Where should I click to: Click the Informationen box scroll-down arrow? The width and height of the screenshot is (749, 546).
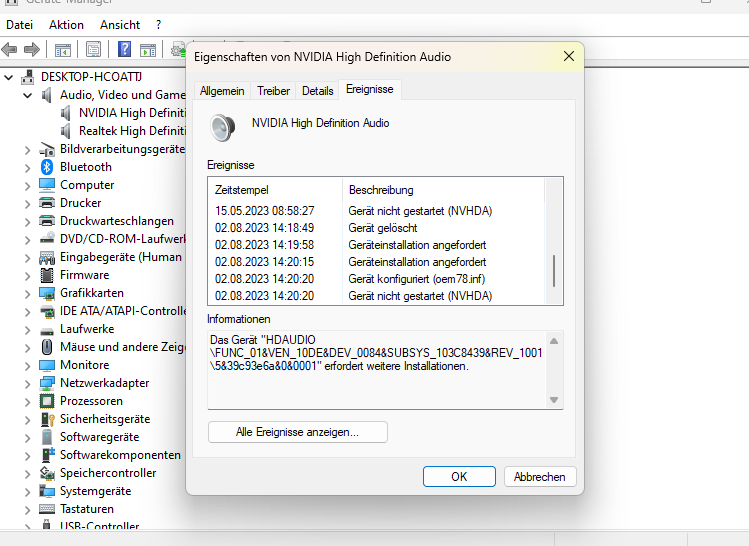point(554,400)
